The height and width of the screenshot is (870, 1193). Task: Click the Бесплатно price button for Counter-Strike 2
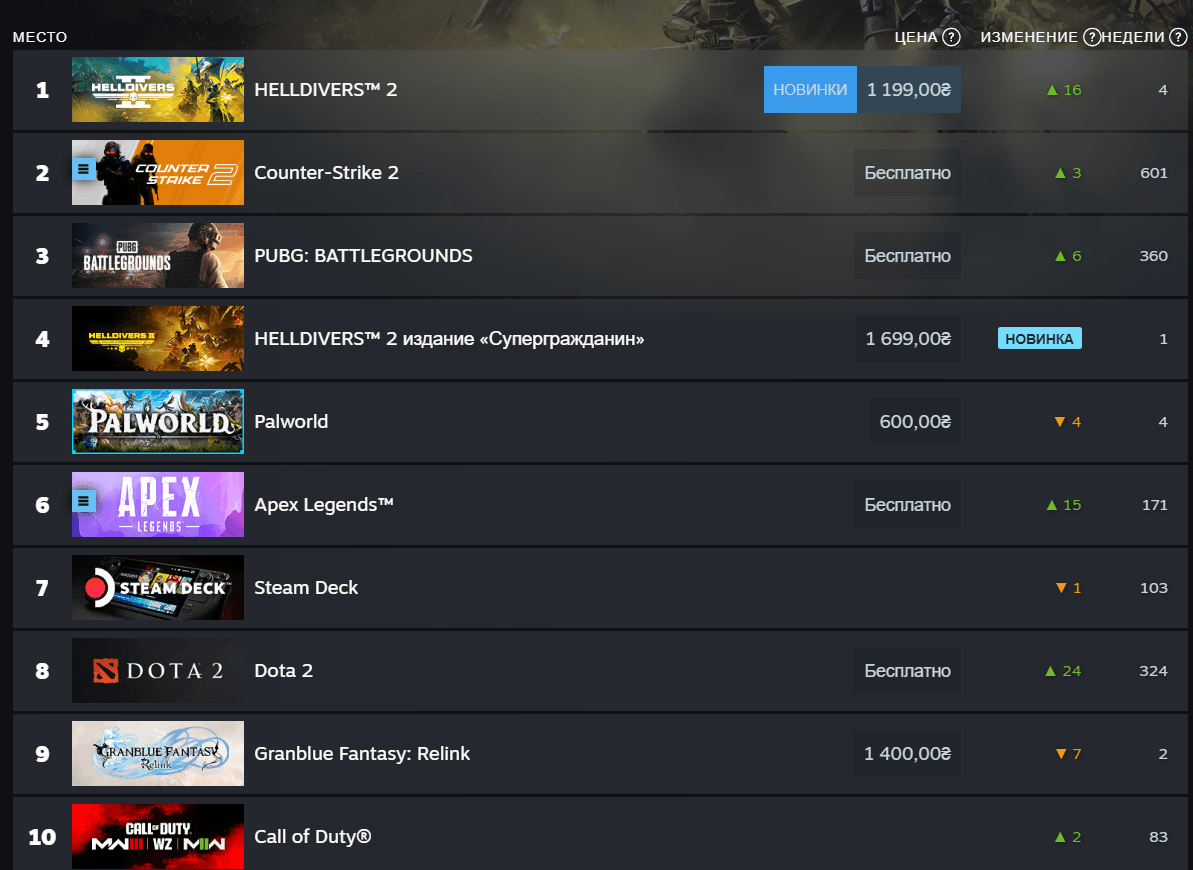click(x=907, y=173)
